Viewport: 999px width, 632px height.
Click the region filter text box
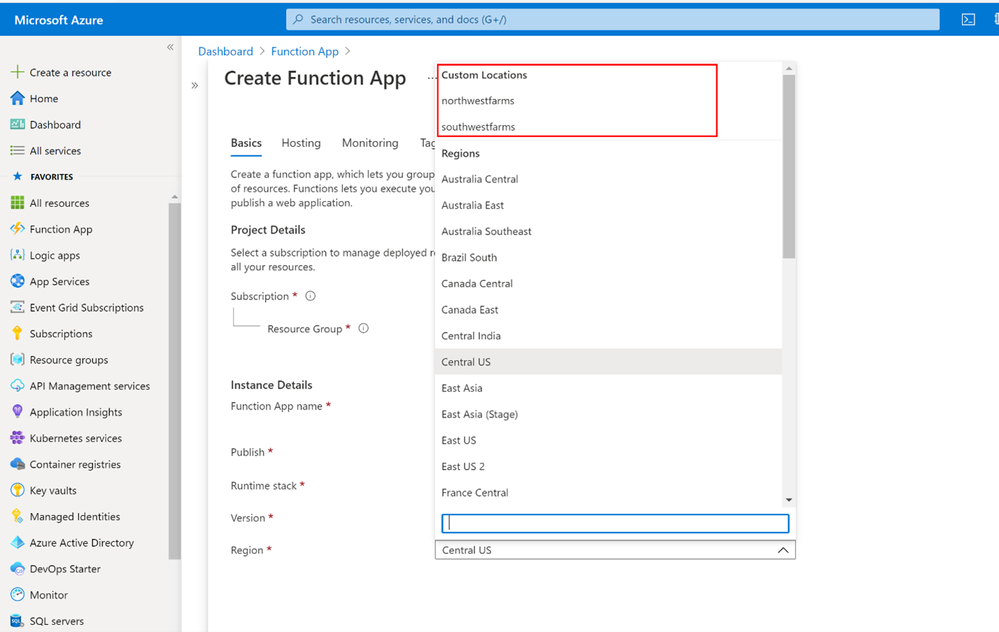(615, 523)
